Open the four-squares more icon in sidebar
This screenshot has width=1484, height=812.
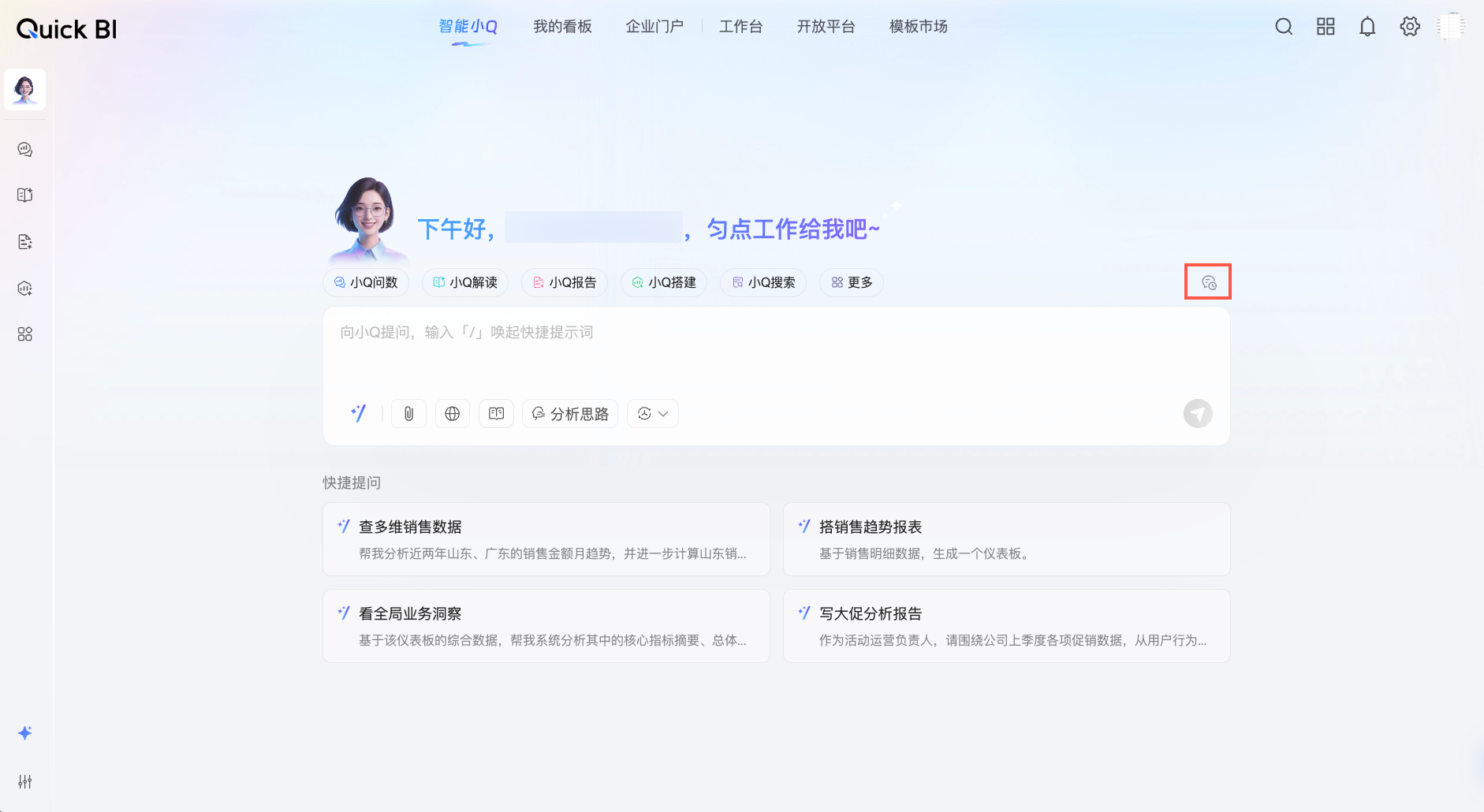pyautogui.click(x=25, y=334)
